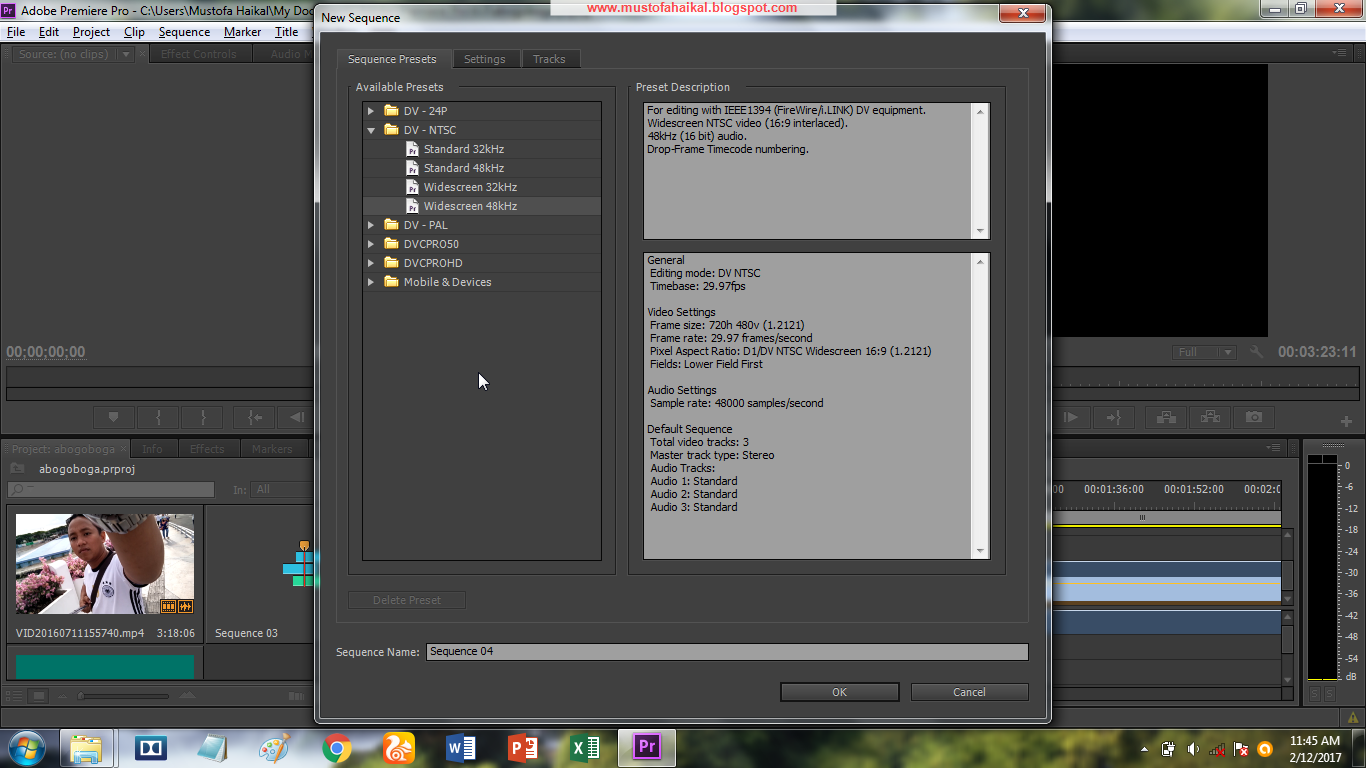This screenshot has width=1366, height=768.
Task: Click the Sequence Name input field
Action: coord(727,652)
